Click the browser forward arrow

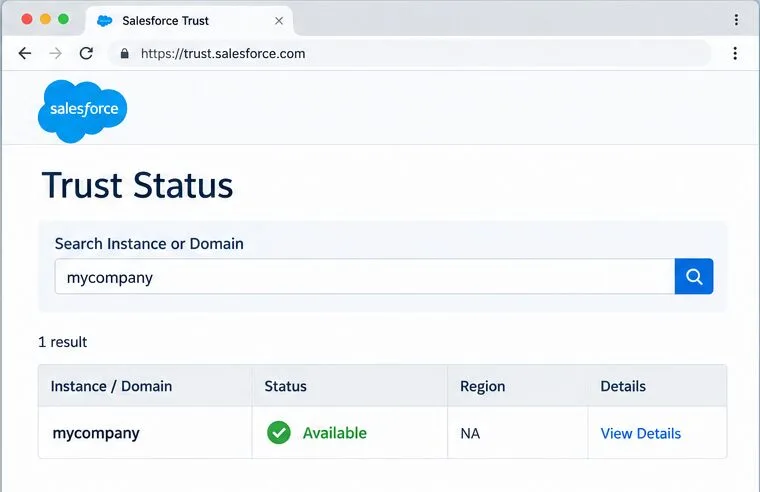coord(56,53)
